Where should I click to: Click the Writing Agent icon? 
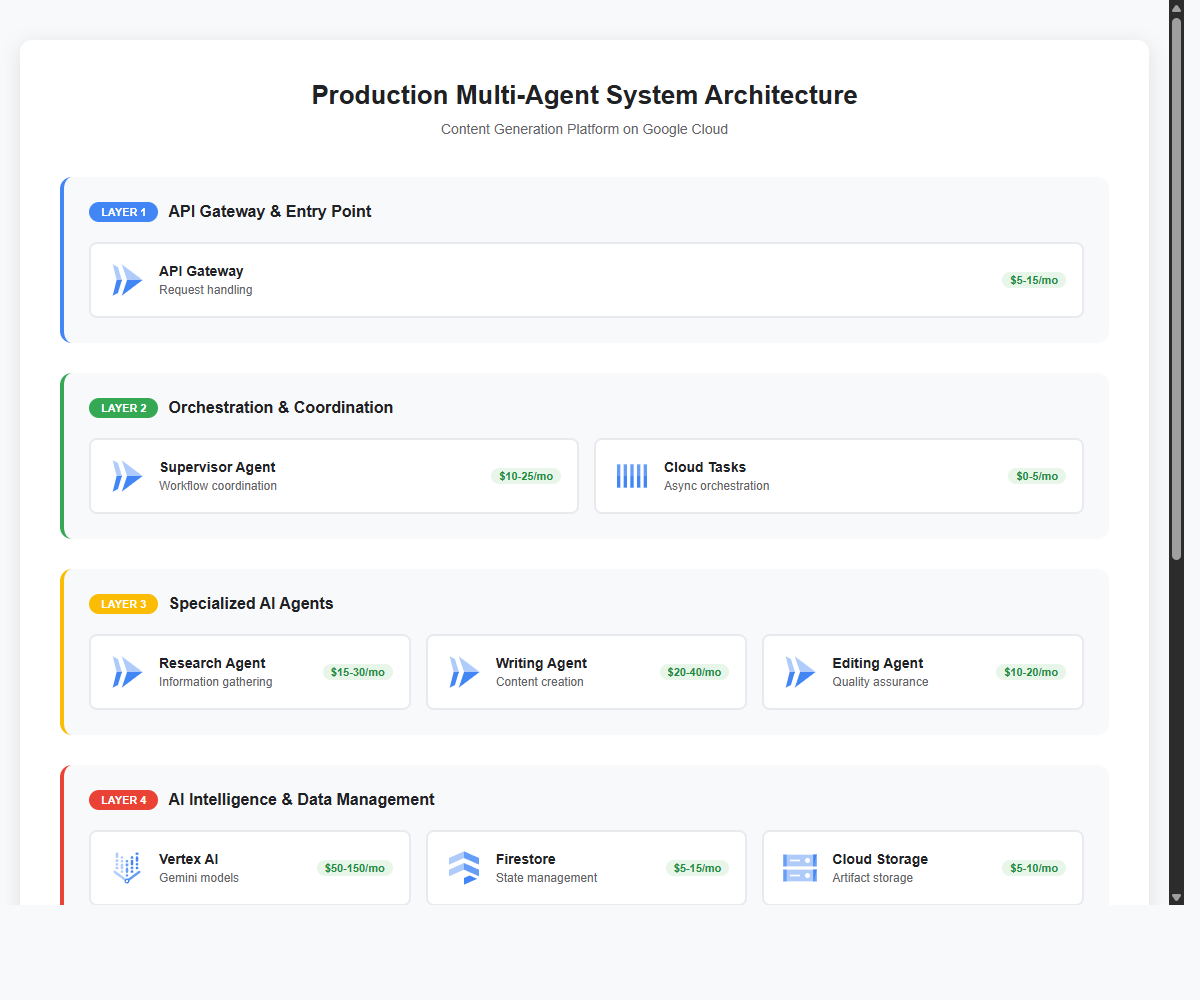[x=463, y=672]
